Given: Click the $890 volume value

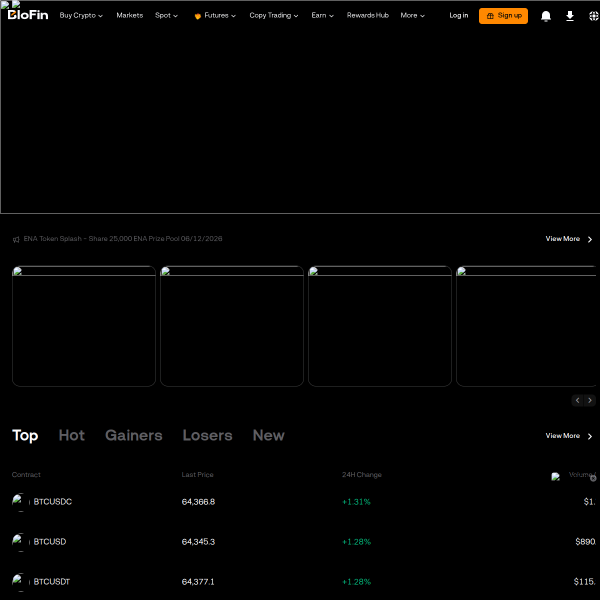Looking at the screenshot, I should coord(585,542).
